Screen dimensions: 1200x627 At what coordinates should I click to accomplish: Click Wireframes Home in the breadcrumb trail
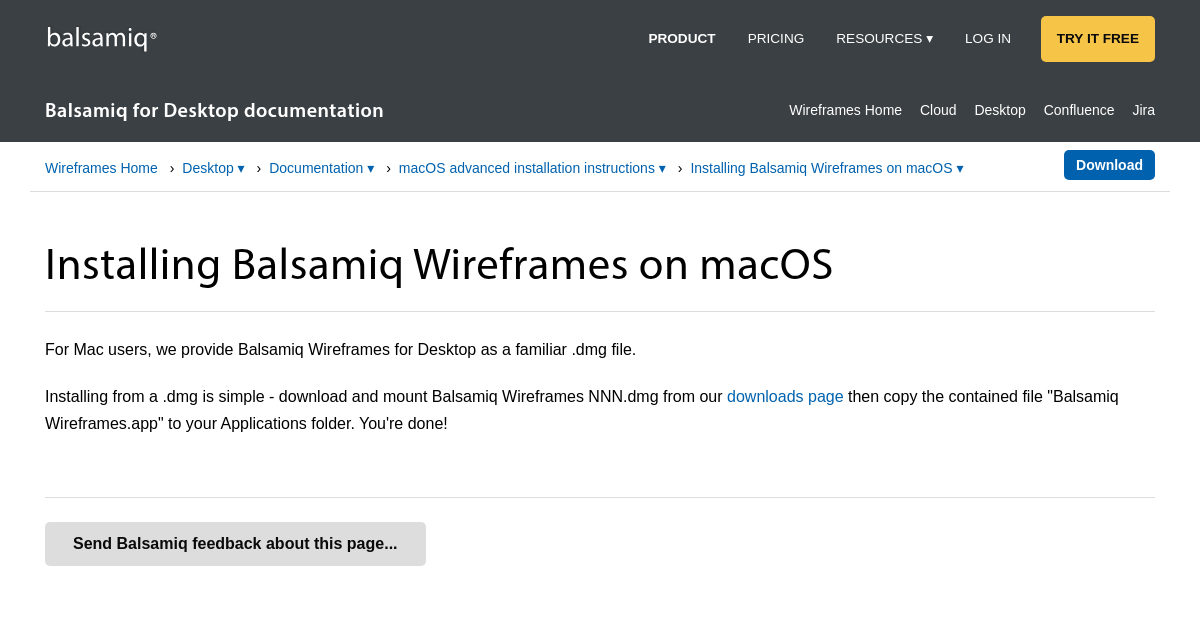pos(101,168)
